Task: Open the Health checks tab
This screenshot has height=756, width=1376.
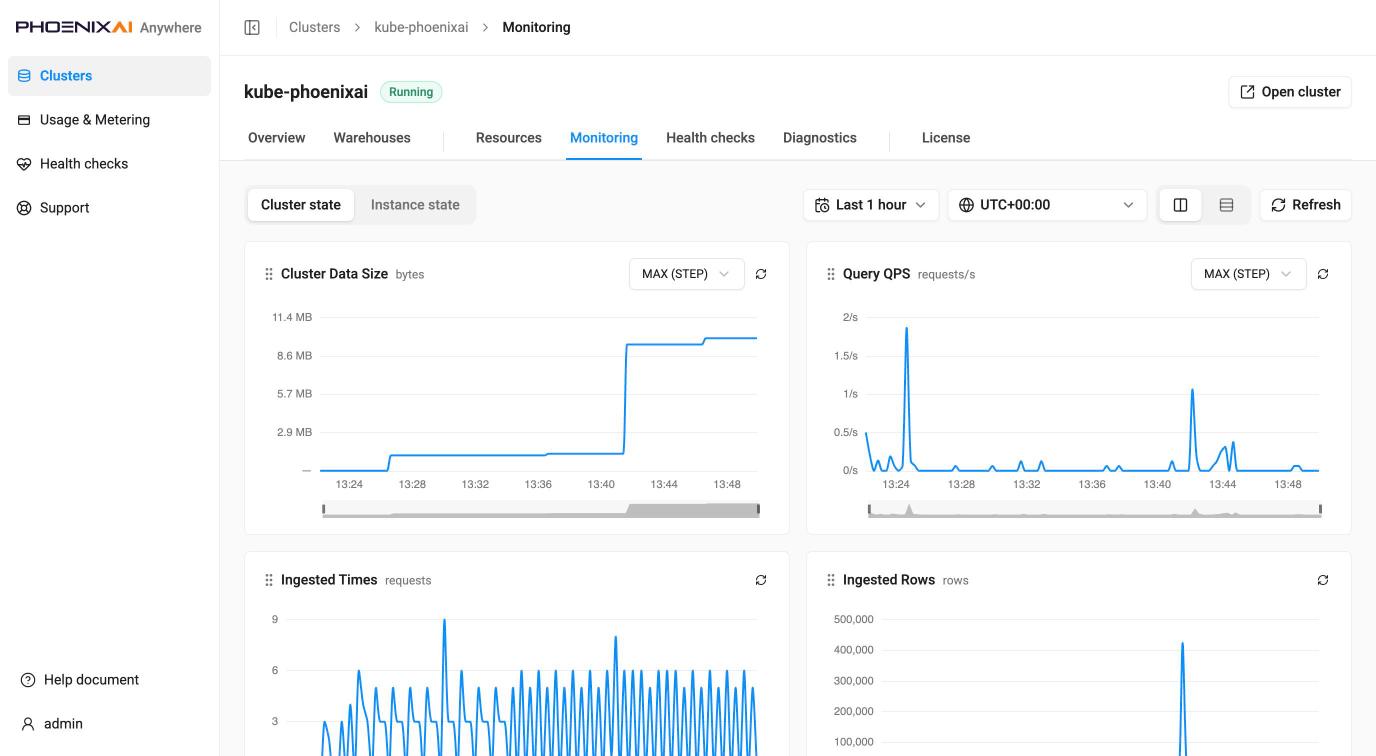Action: coord(710,138)
